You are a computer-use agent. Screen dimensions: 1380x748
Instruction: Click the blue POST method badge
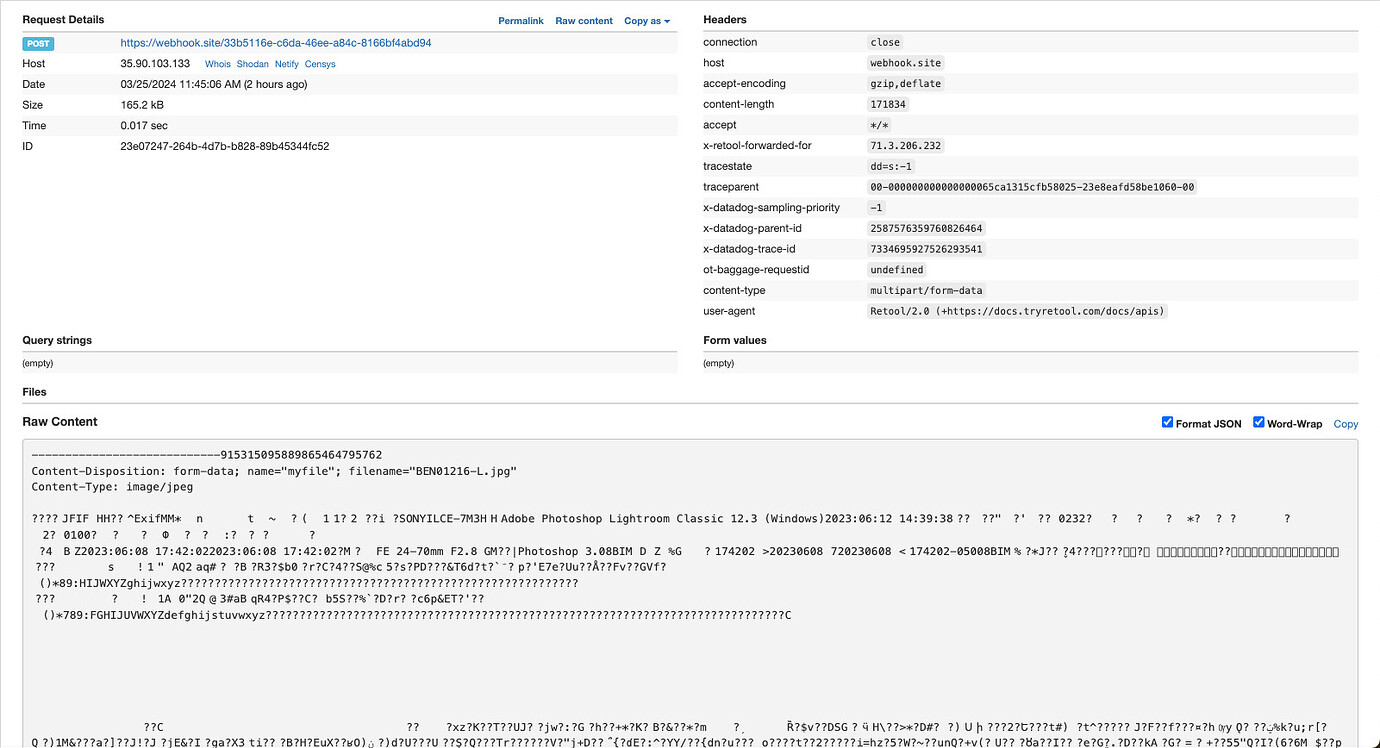pyautogui.click(x=39, y=44)
